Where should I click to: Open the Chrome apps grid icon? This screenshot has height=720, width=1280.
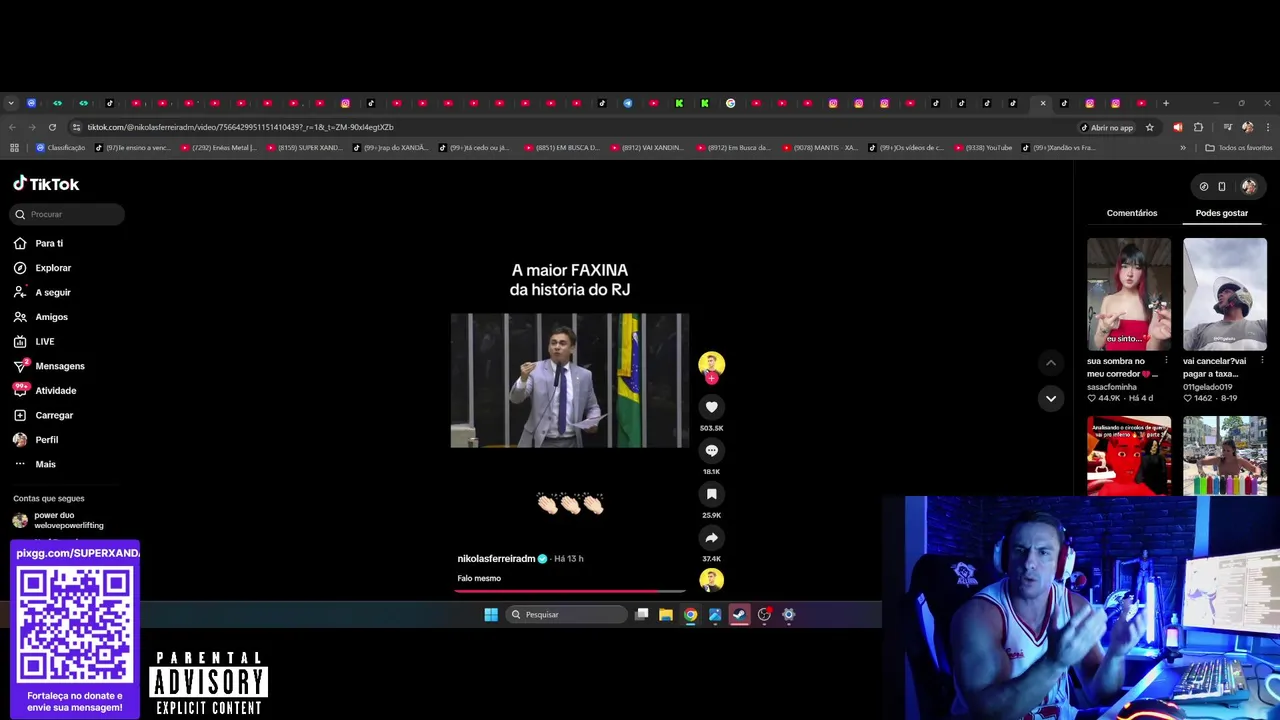(14, 148)
